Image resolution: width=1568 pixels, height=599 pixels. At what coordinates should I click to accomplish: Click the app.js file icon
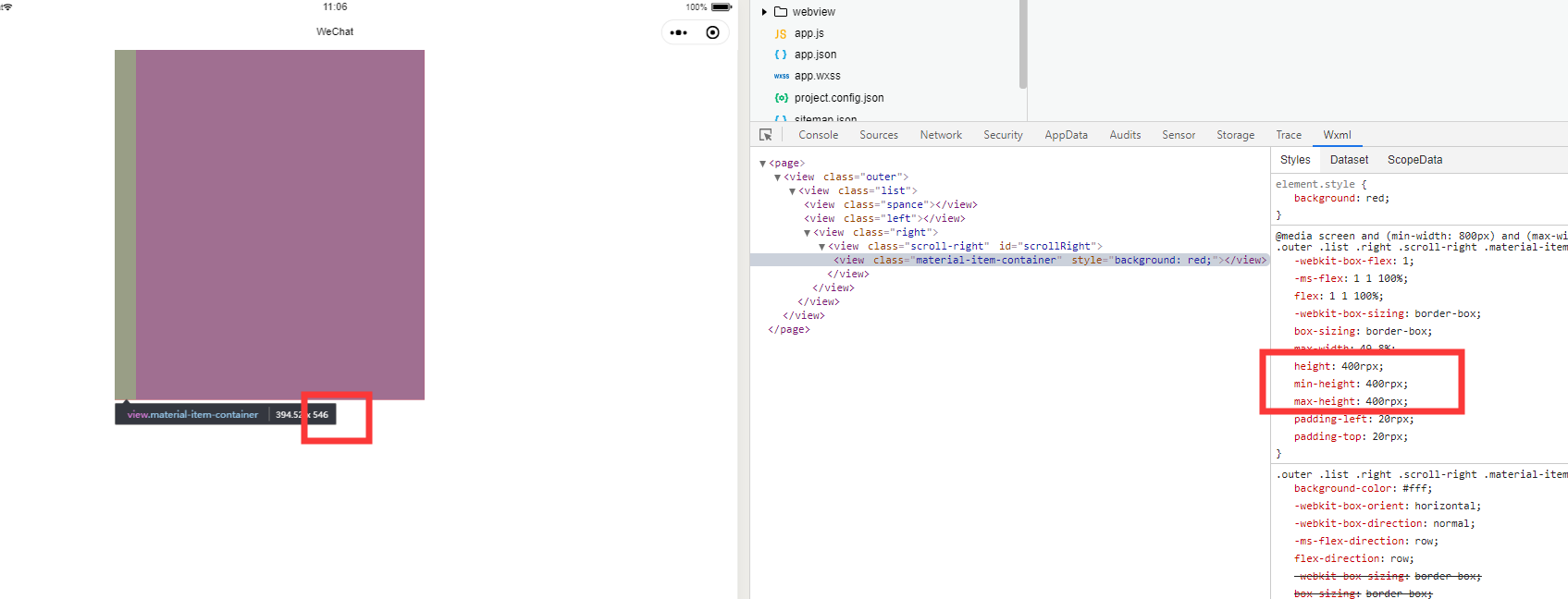tap(781, 33)
